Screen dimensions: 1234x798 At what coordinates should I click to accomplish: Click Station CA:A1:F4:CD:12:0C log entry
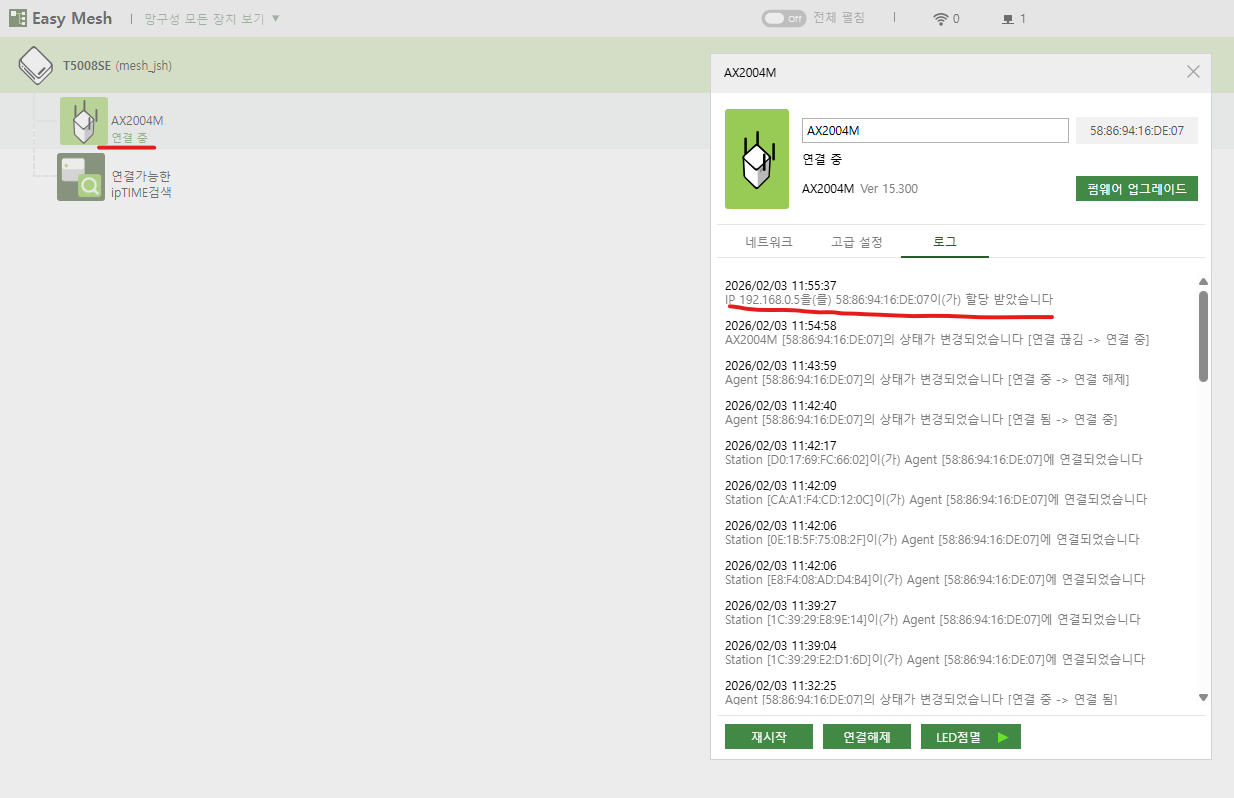936,500
